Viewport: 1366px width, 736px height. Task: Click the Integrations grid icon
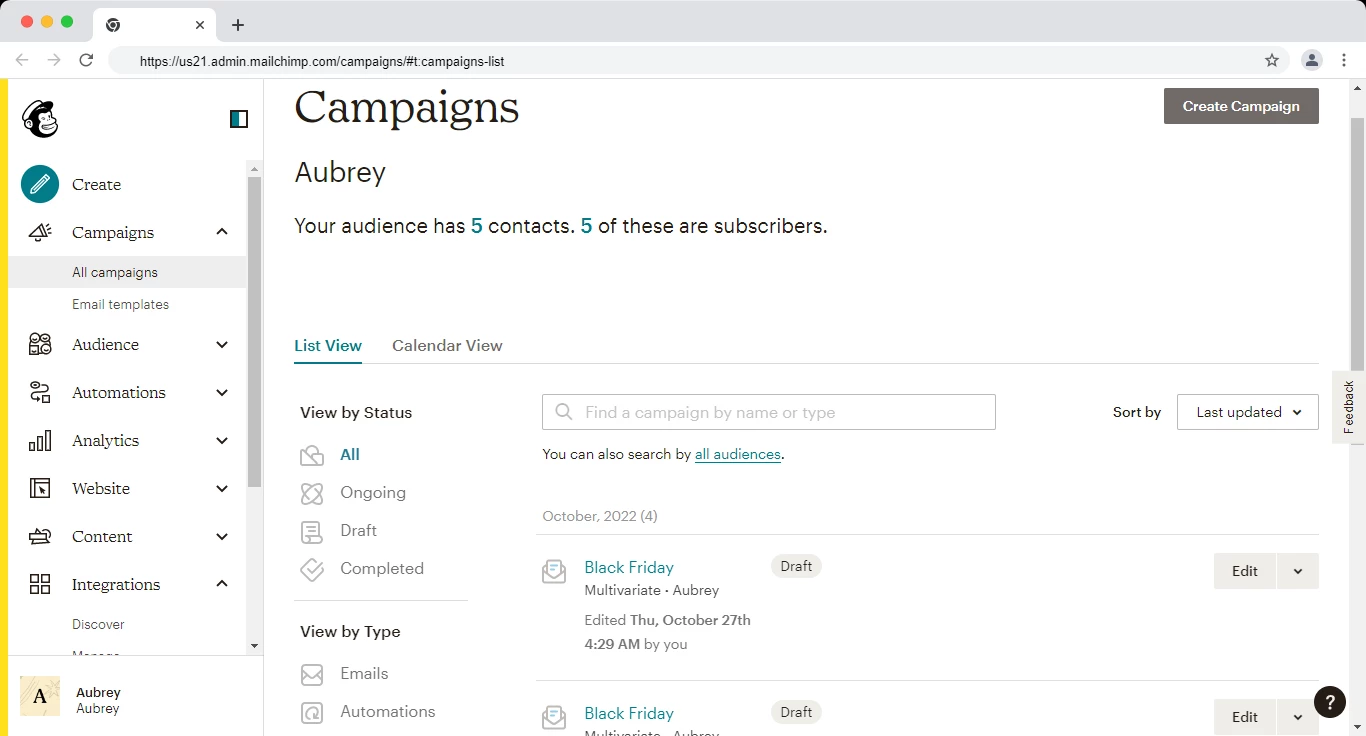click(40, 584)
